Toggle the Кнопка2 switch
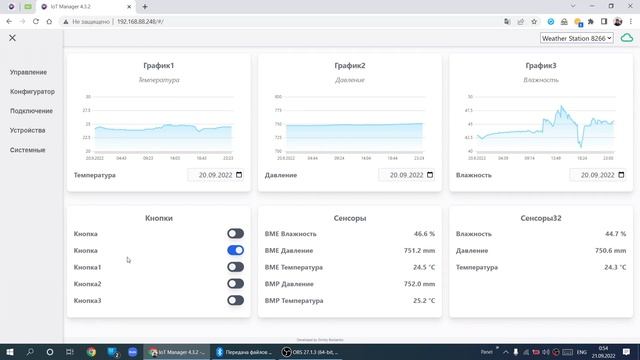Viewport: 640px width, 360px height. 236,284
